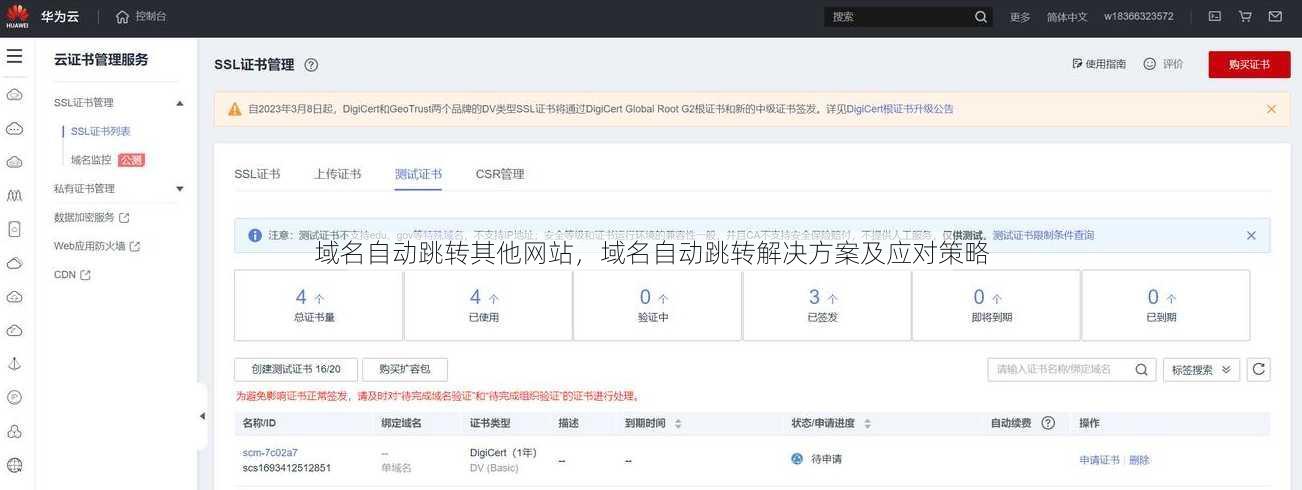
Task: Click the M-shaped icon in left rail
Action: pyautogui.click(x=14, y=195)
